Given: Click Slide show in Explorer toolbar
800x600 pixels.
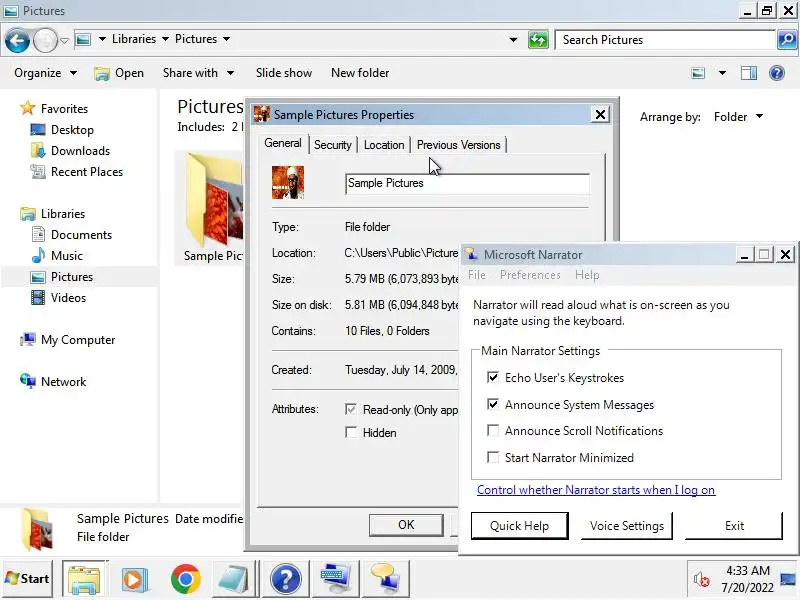Looking at the screenshot, I should [284, 73].
